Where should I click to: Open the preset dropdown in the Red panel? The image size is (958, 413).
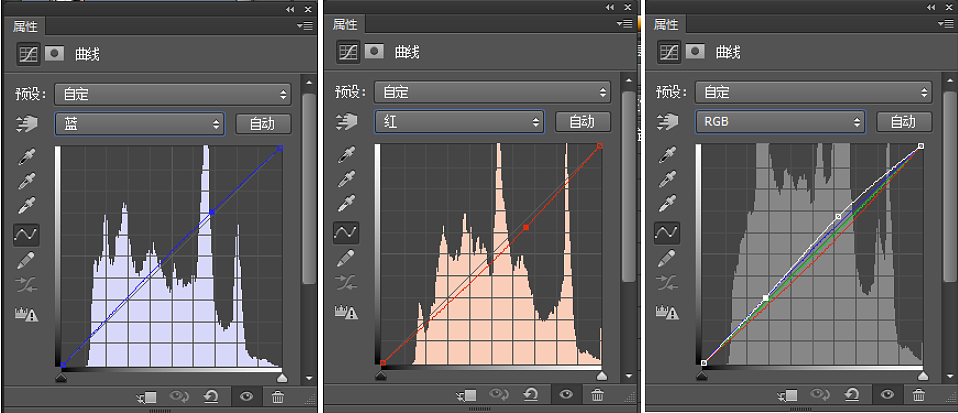[493, 92]
